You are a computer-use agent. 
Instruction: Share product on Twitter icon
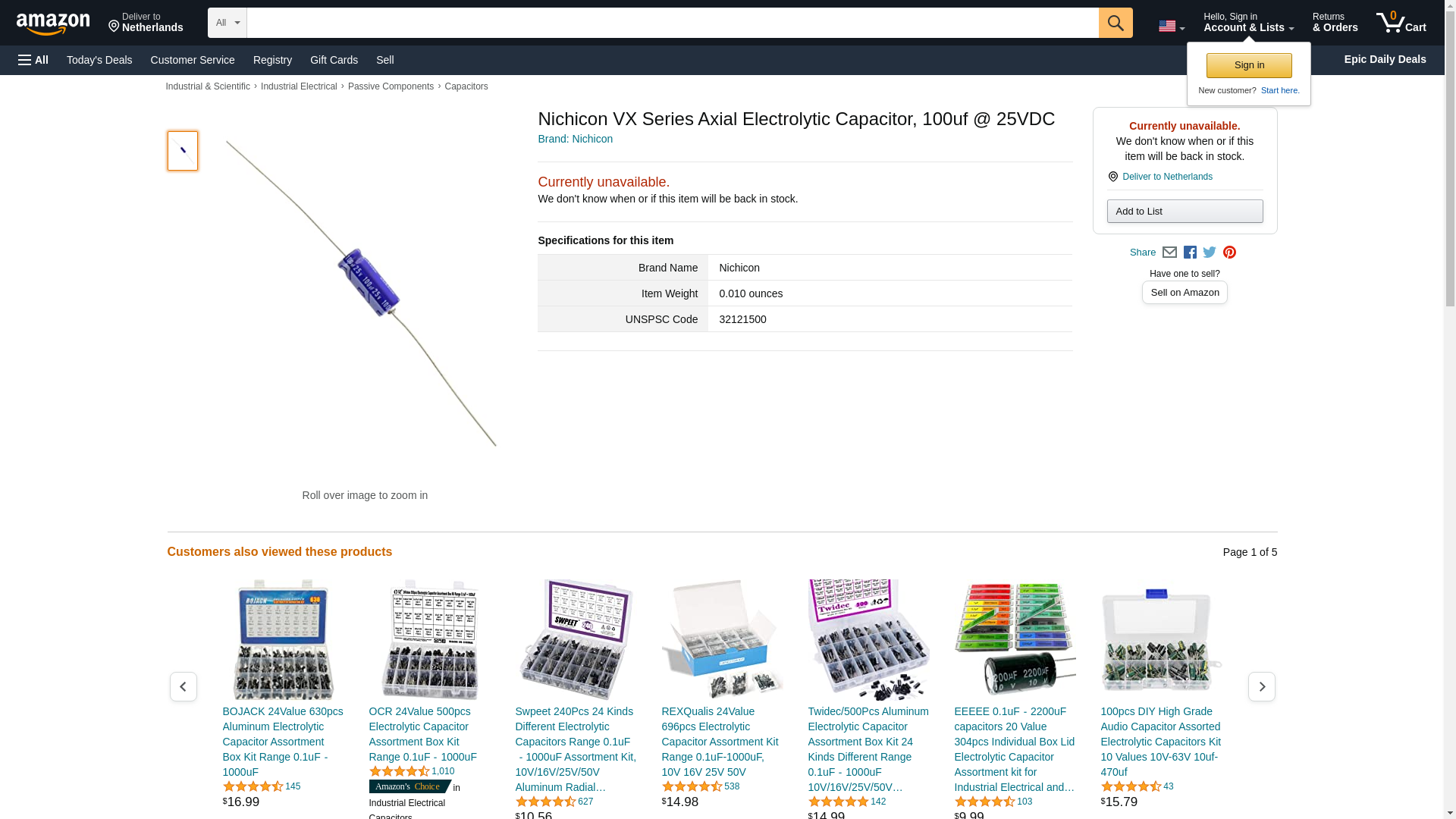(1210, 253)
